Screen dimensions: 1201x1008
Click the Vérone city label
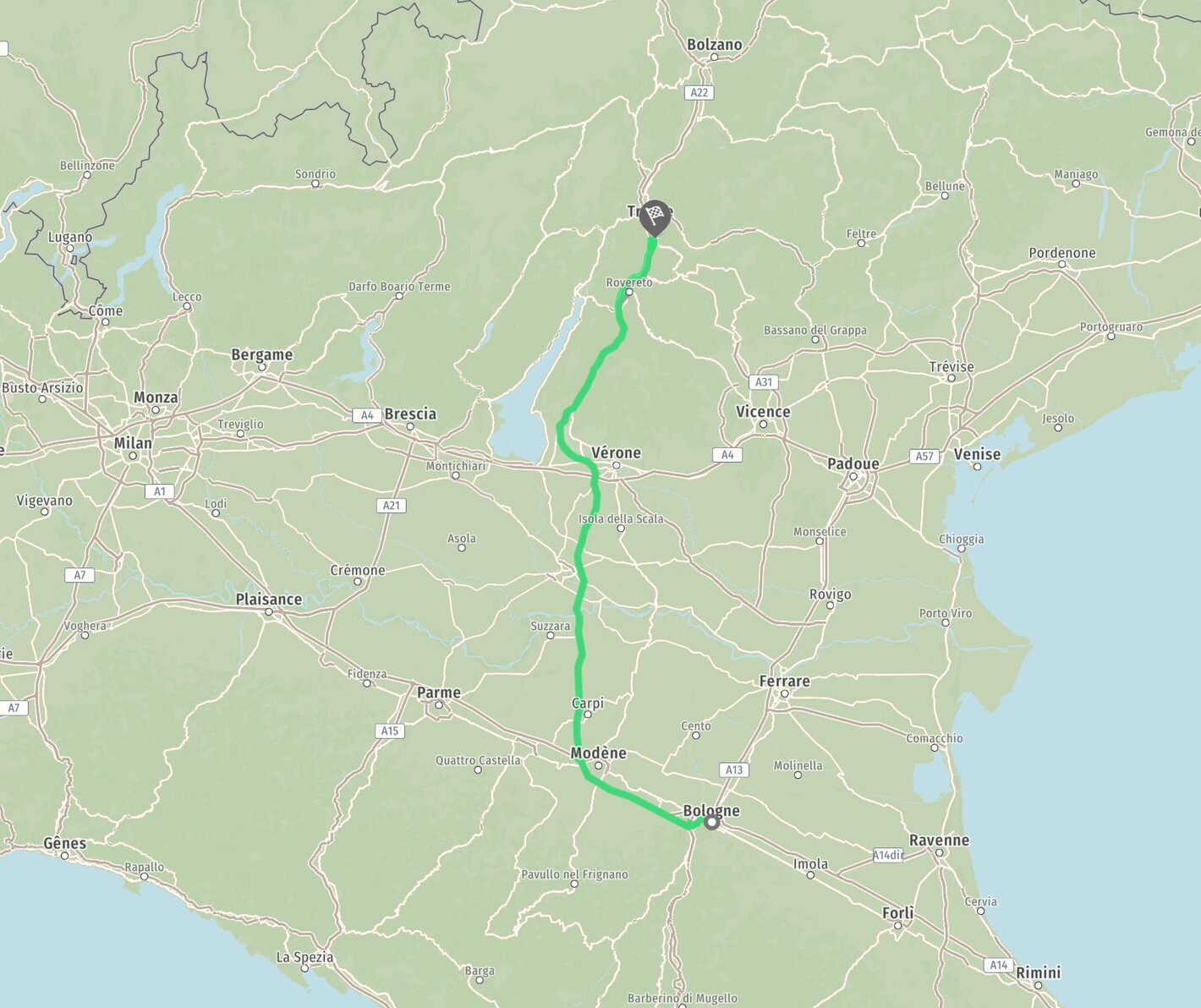616,452
